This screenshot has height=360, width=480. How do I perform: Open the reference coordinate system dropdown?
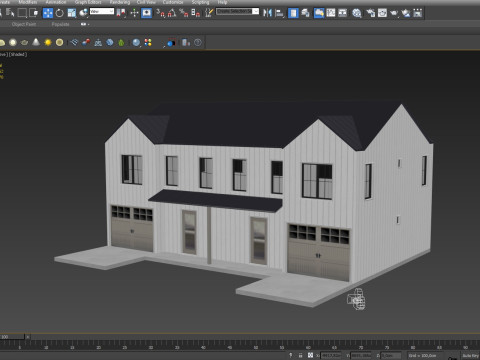point(102,11)
